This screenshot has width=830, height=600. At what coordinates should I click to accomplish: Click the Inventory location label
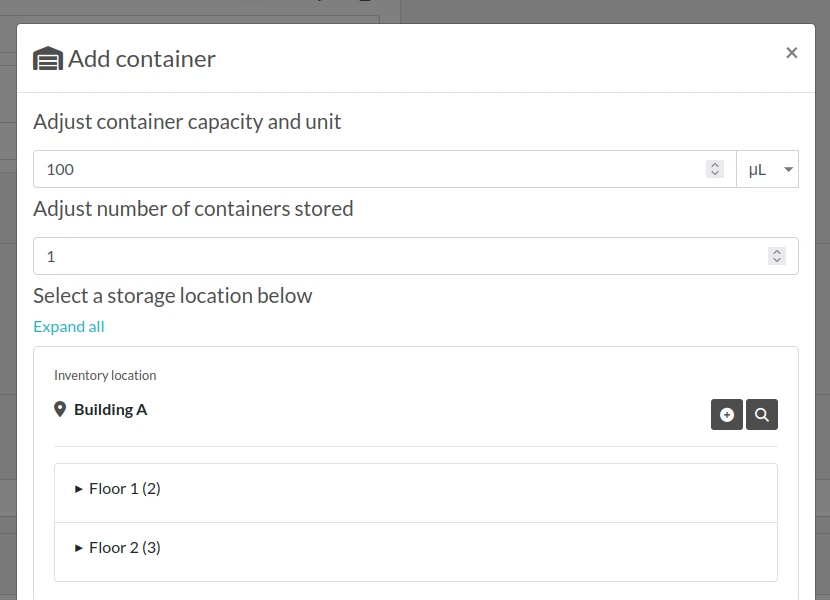pyautogui.click(x=105, y=375)
